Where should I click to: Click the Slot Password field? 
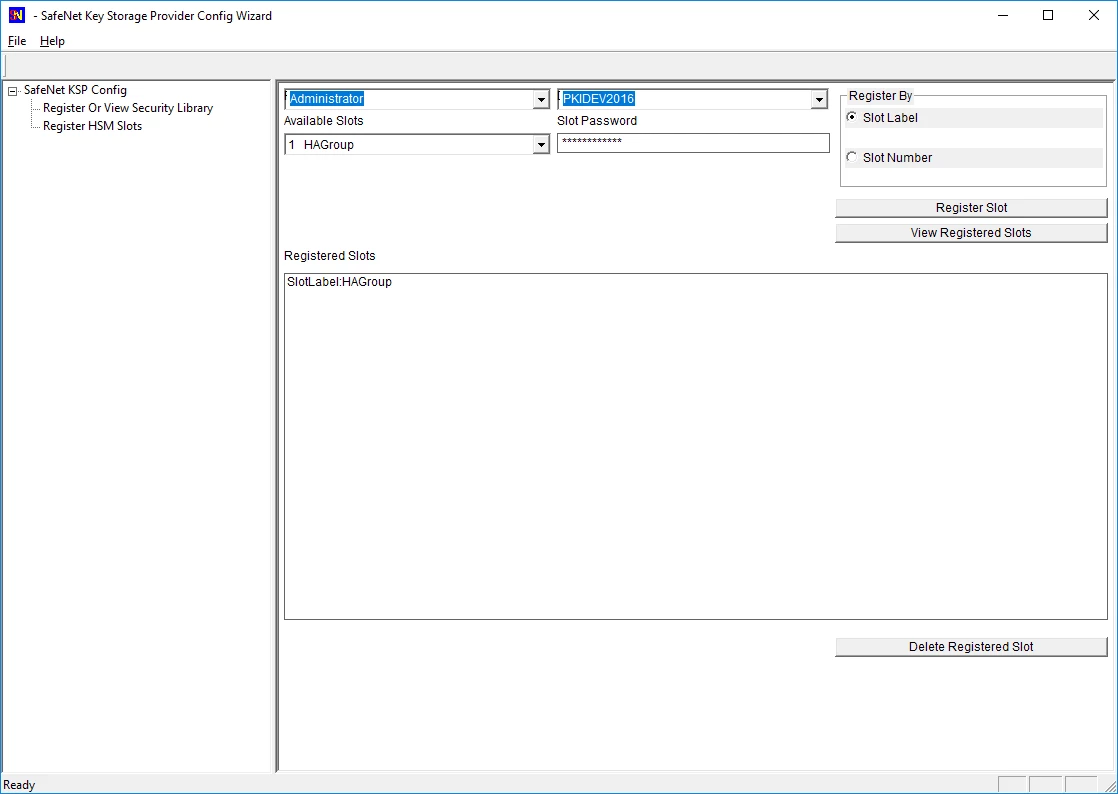coord(692,143)
